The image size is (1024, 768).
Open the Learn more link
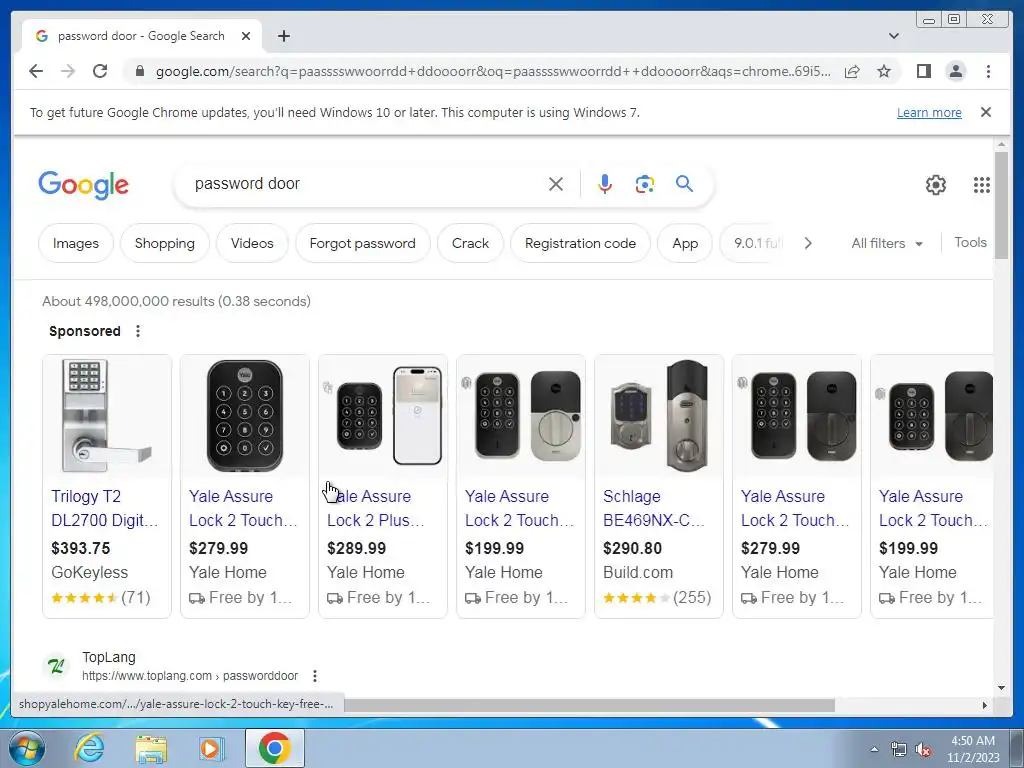[929, 112]
